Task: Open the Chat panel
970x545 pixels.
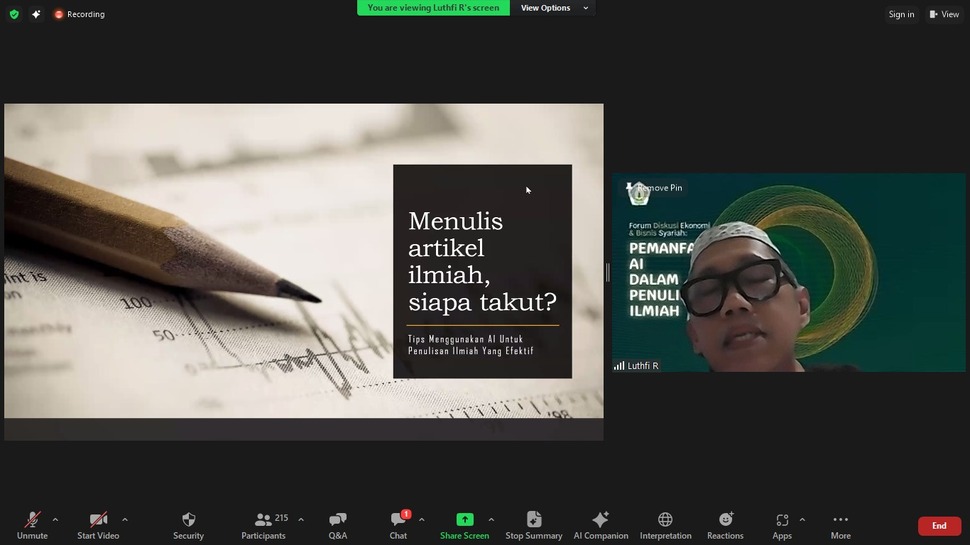Action: 398,520
